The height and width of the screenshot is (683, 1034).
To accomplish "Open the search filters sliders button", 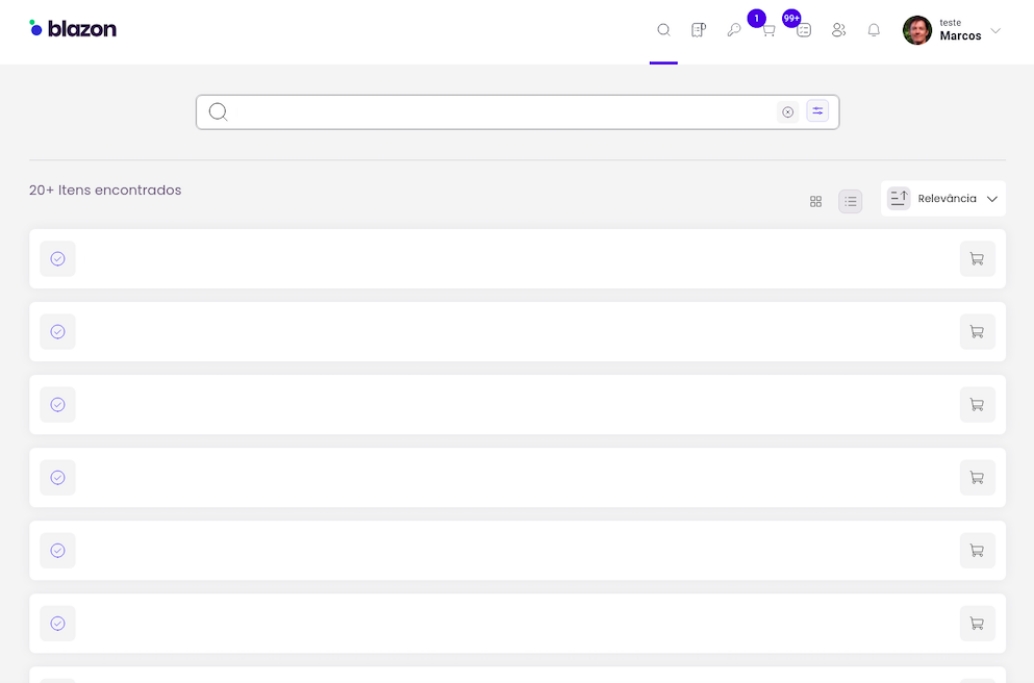I will [x=818, y=111].
